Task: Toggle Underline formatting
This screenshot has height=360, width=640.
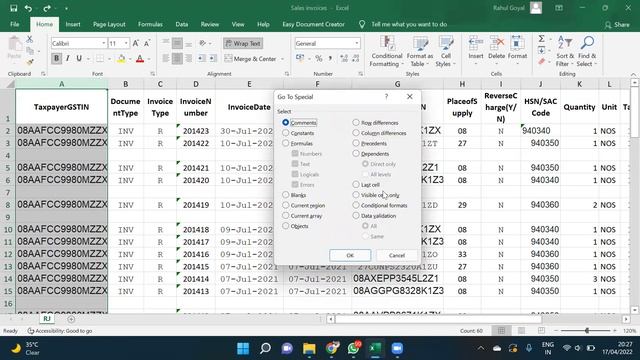Action: click(79, 59)
